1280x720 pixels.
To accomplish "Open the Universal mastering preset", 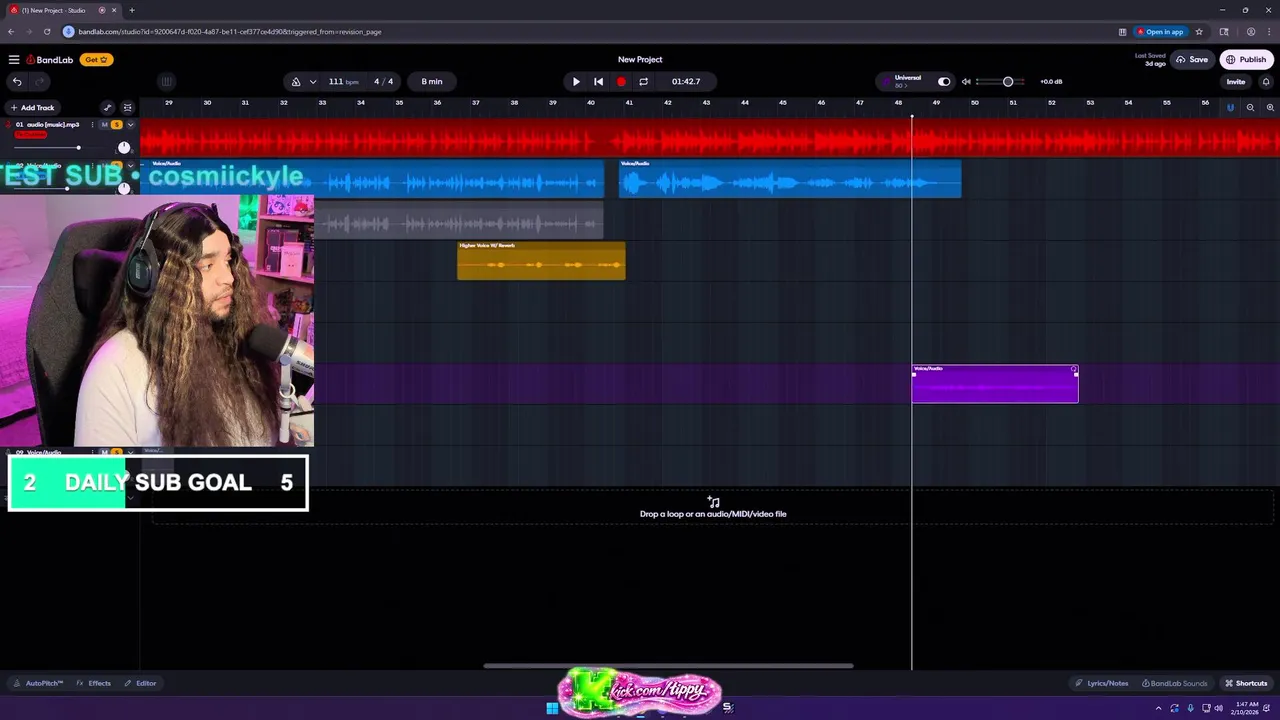I will pos(907,80).
